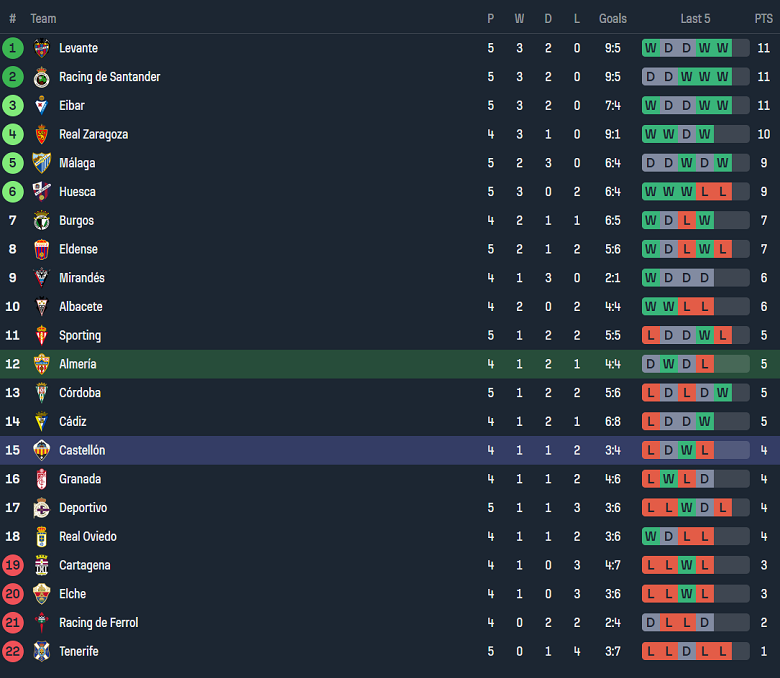The width and height of the screenshot is (780, 678).
Task: Click the red position 22 badge
Action: 13,651
